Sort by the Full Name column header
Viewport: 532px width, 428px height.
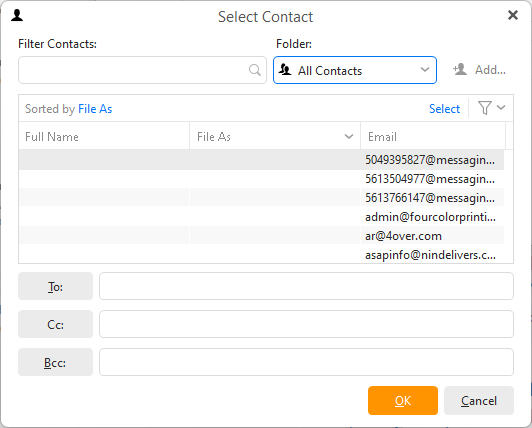(104, 136)
